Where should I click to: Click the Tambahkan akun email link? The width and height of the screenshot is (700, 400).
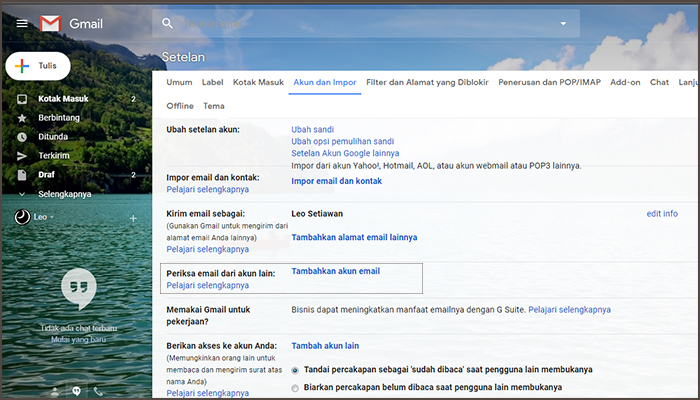pyautogui.click(x=335, y=271)
